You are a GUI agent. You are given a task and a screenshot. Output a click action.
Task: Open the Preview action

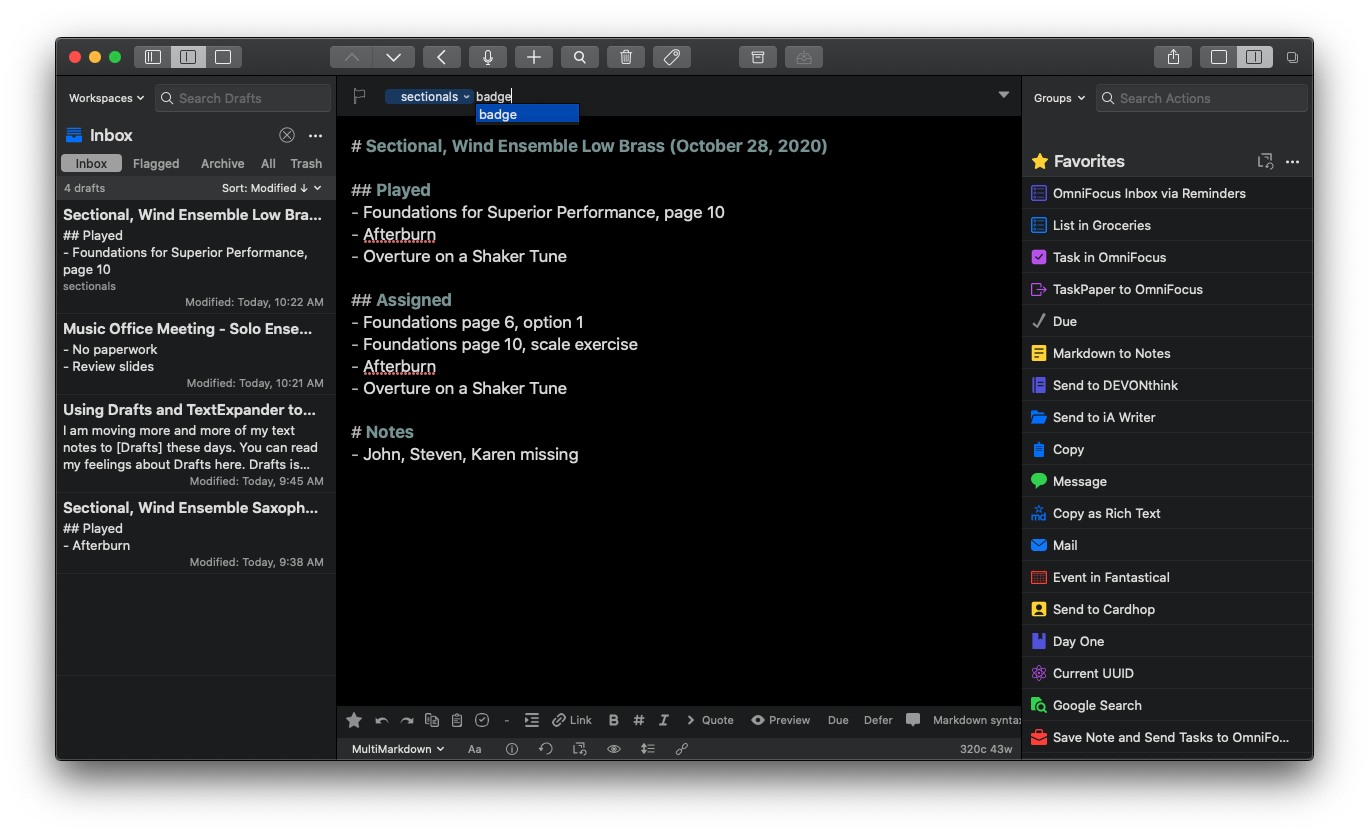point(780,720)
